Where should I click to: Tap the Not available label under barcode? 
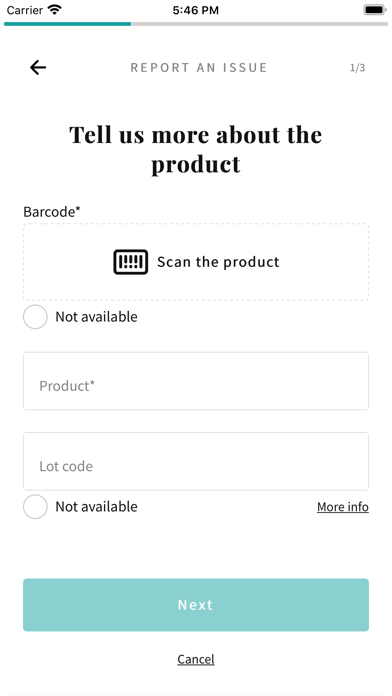coord(96,316)
